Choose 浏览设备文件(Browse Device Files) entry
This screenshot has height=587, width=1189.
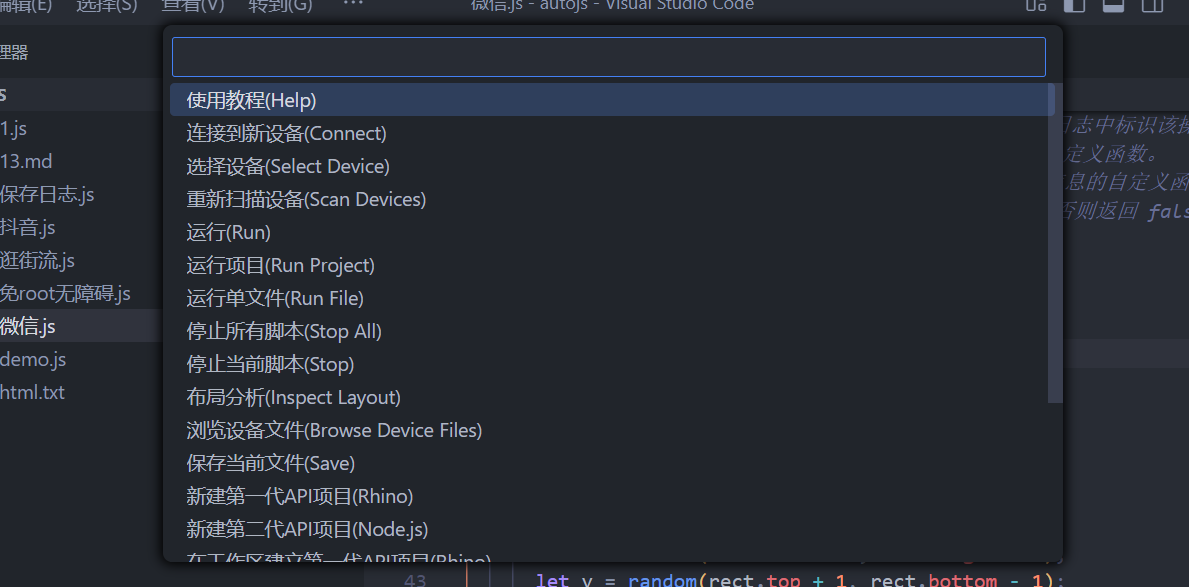(612, 430)
